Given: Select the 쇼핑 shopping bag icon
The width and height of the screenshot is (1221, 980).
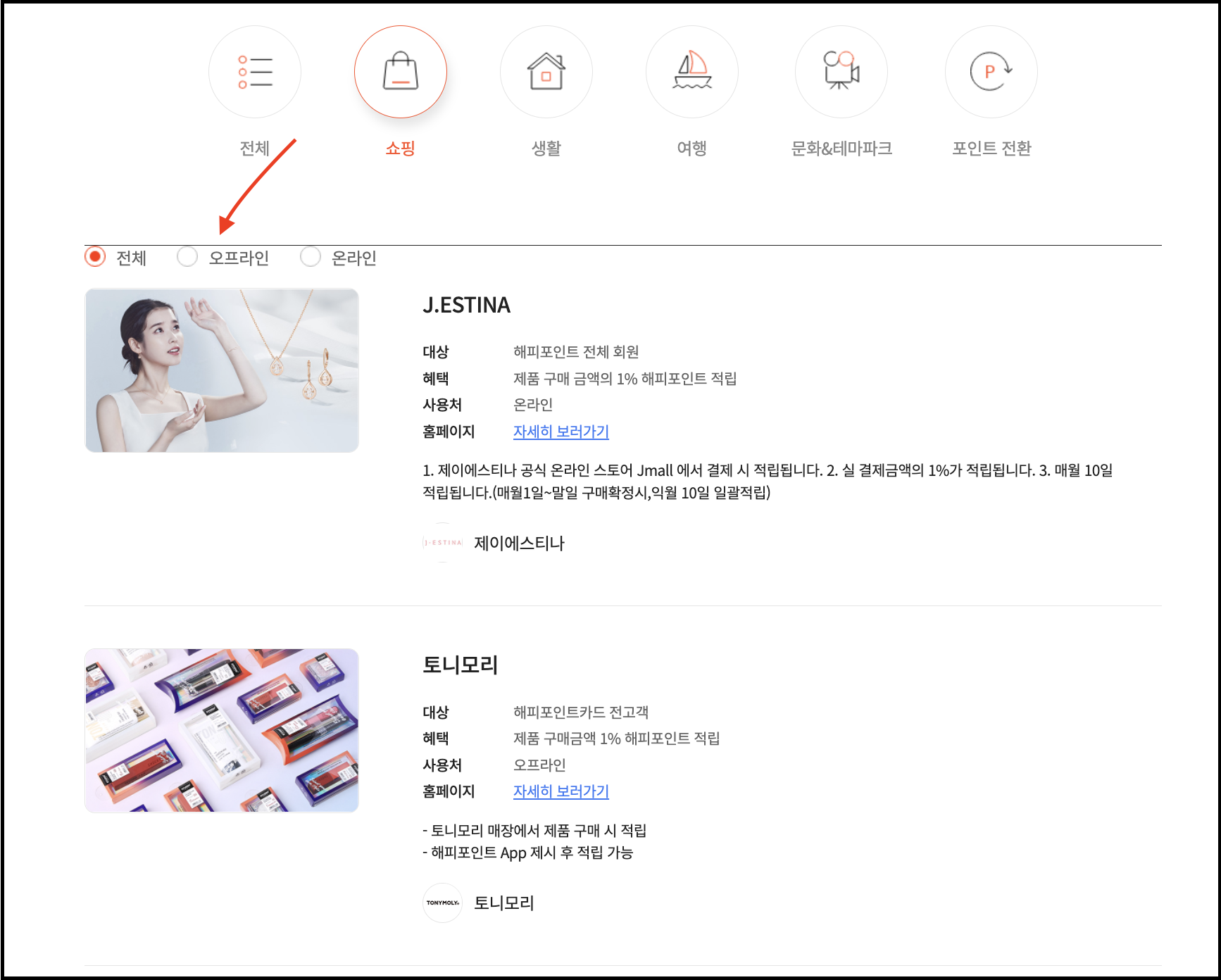Looking at the screenshot, I should (x=401, y=72).
